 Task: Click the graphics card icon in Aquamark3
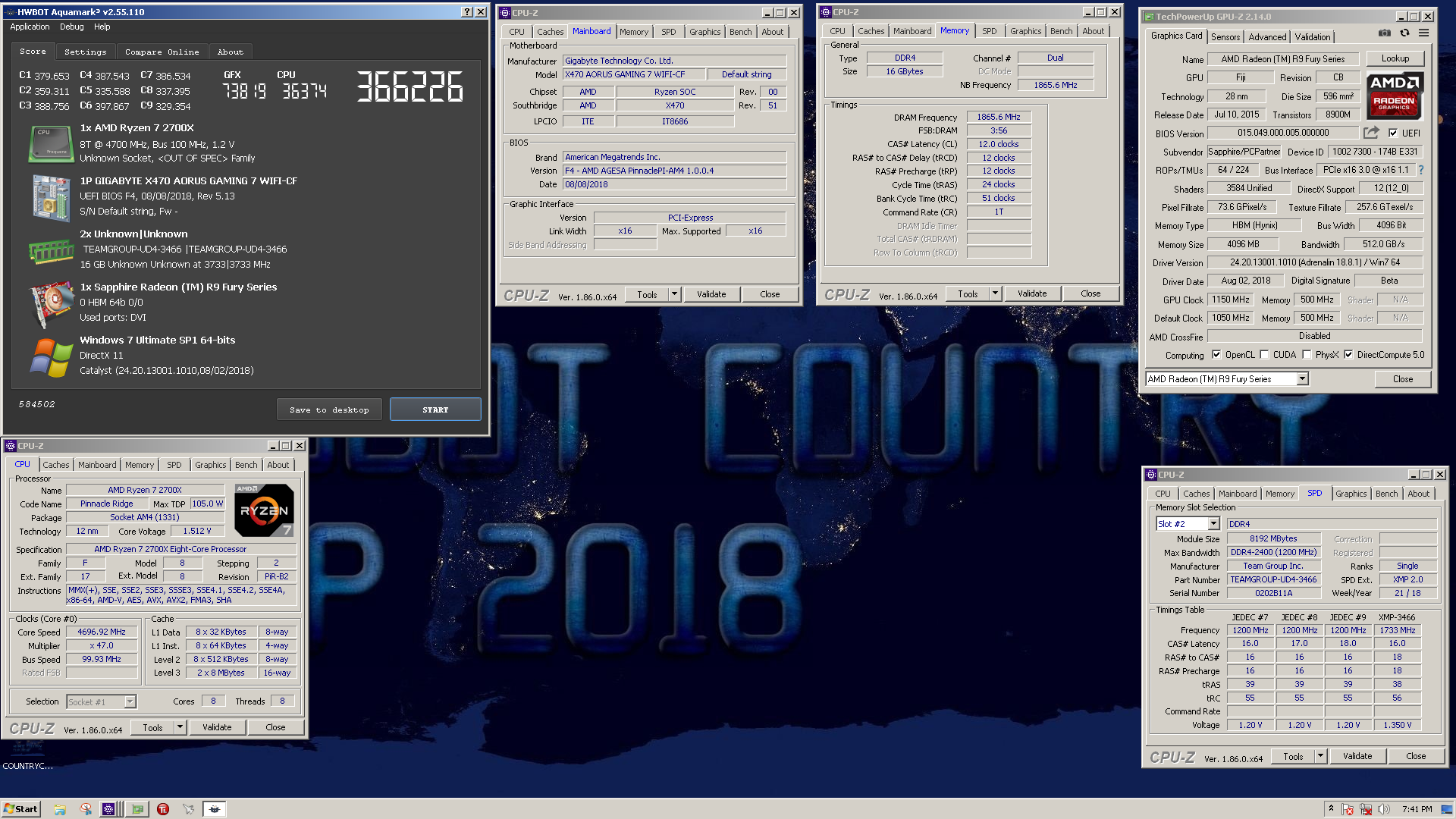pos(50,304)
